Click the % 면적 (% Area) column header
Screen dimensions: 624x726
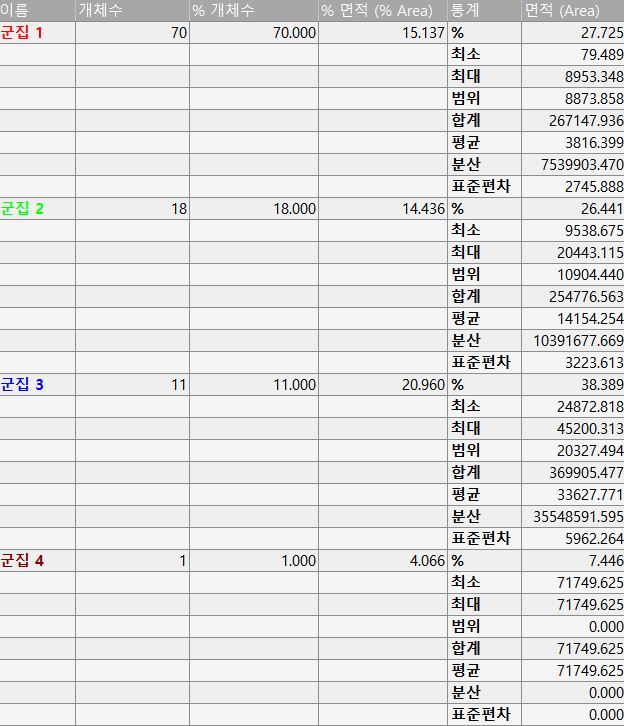(x=383, y=10)
